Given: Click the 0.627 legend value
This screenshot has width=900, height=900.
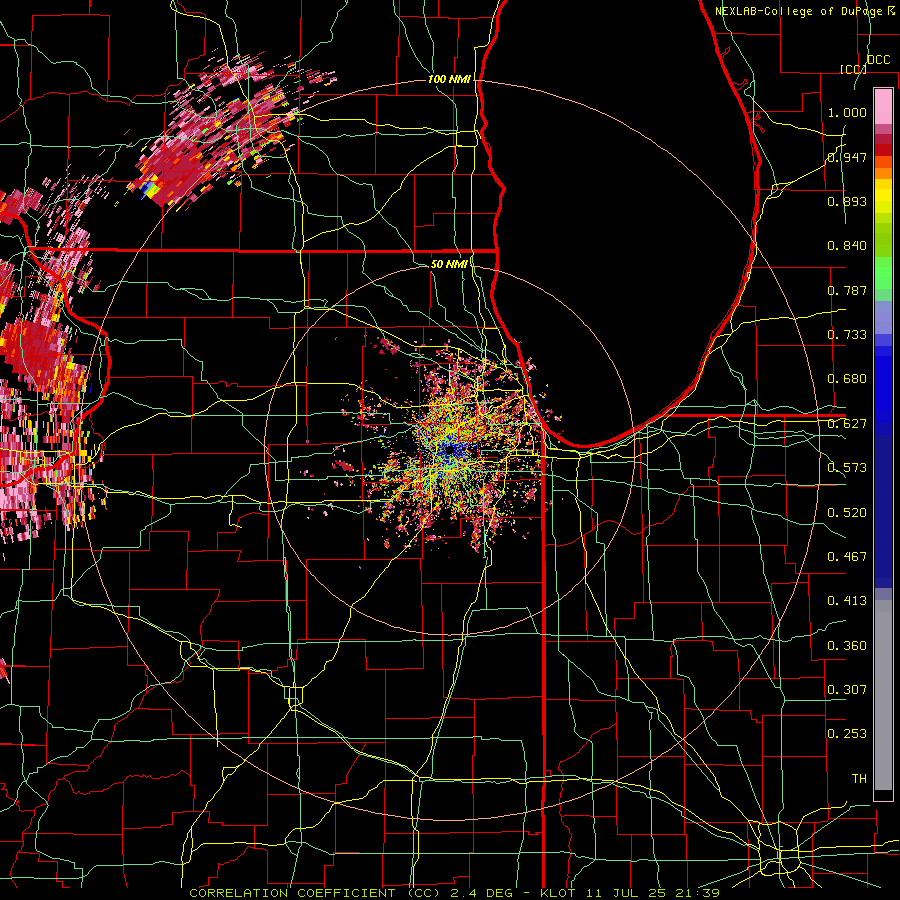Looking at the screenshot, I should pos(847,424).
